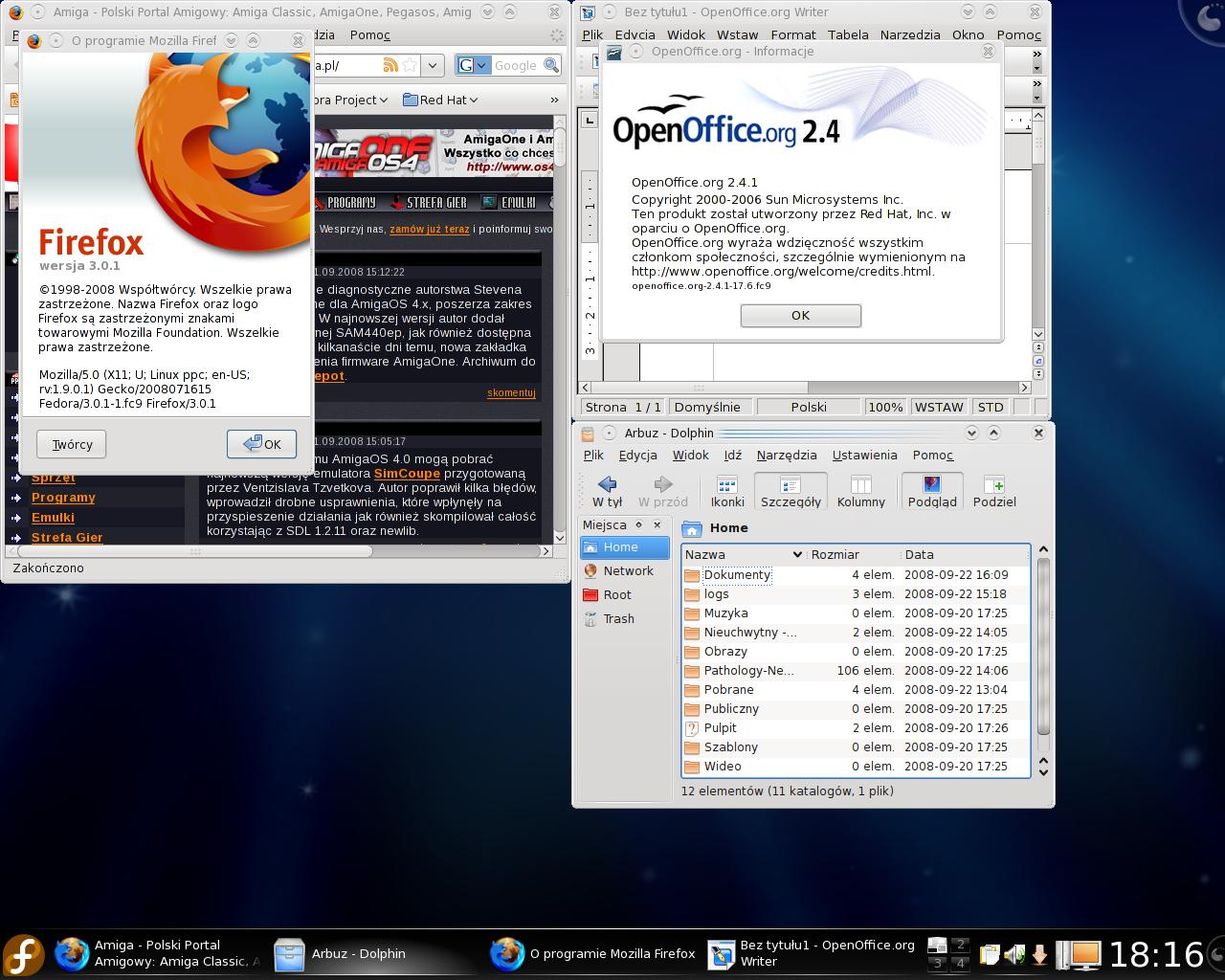
Task: Open the volume speaker tray icon
Action: [x=1014, y=954]
